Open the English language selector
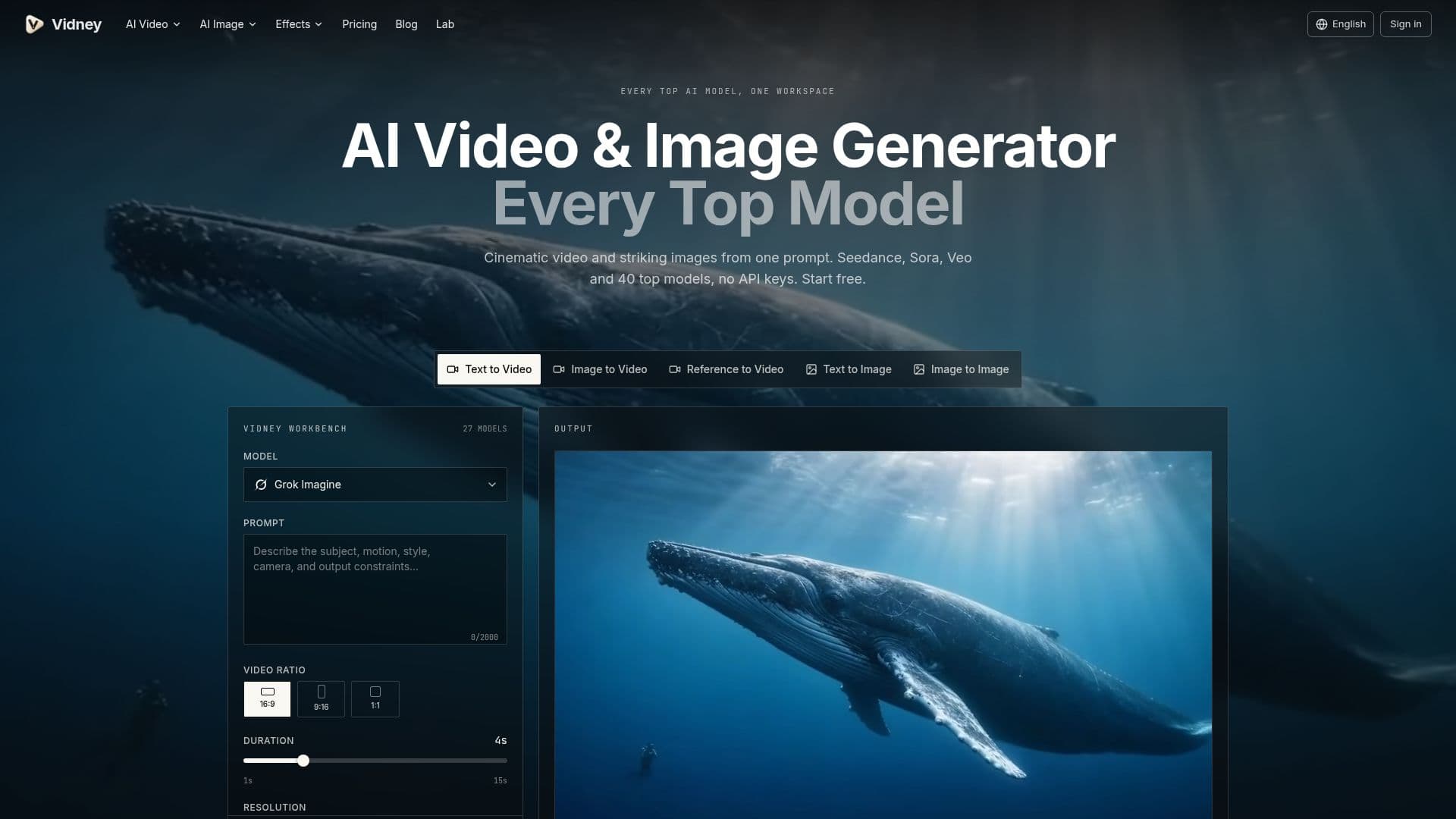 coord(1340,24)
